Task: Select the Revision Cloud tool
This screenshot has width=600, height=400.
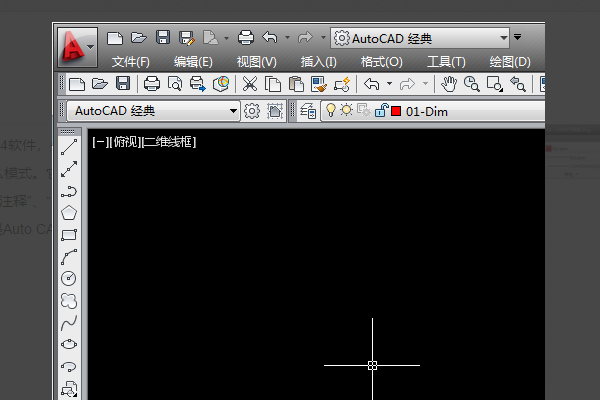Action: click(70, 300)
